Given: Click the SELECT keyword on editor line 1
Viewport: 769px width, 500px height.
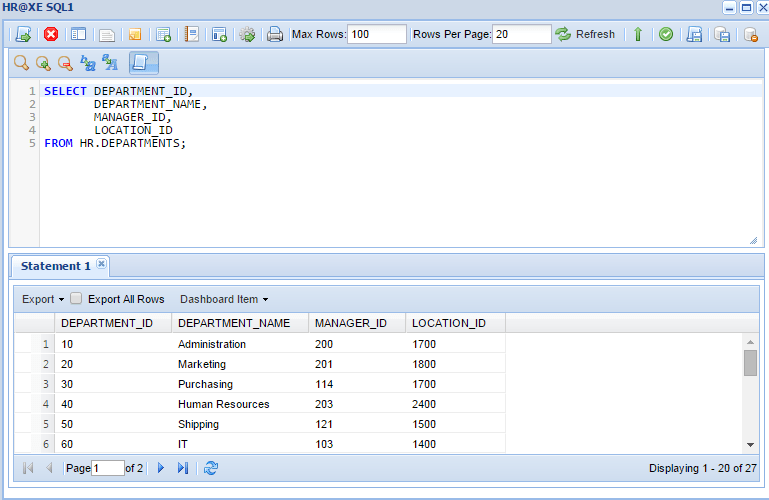Looking at the screenshot, I should pyautogui.click(x=65, y=91).
